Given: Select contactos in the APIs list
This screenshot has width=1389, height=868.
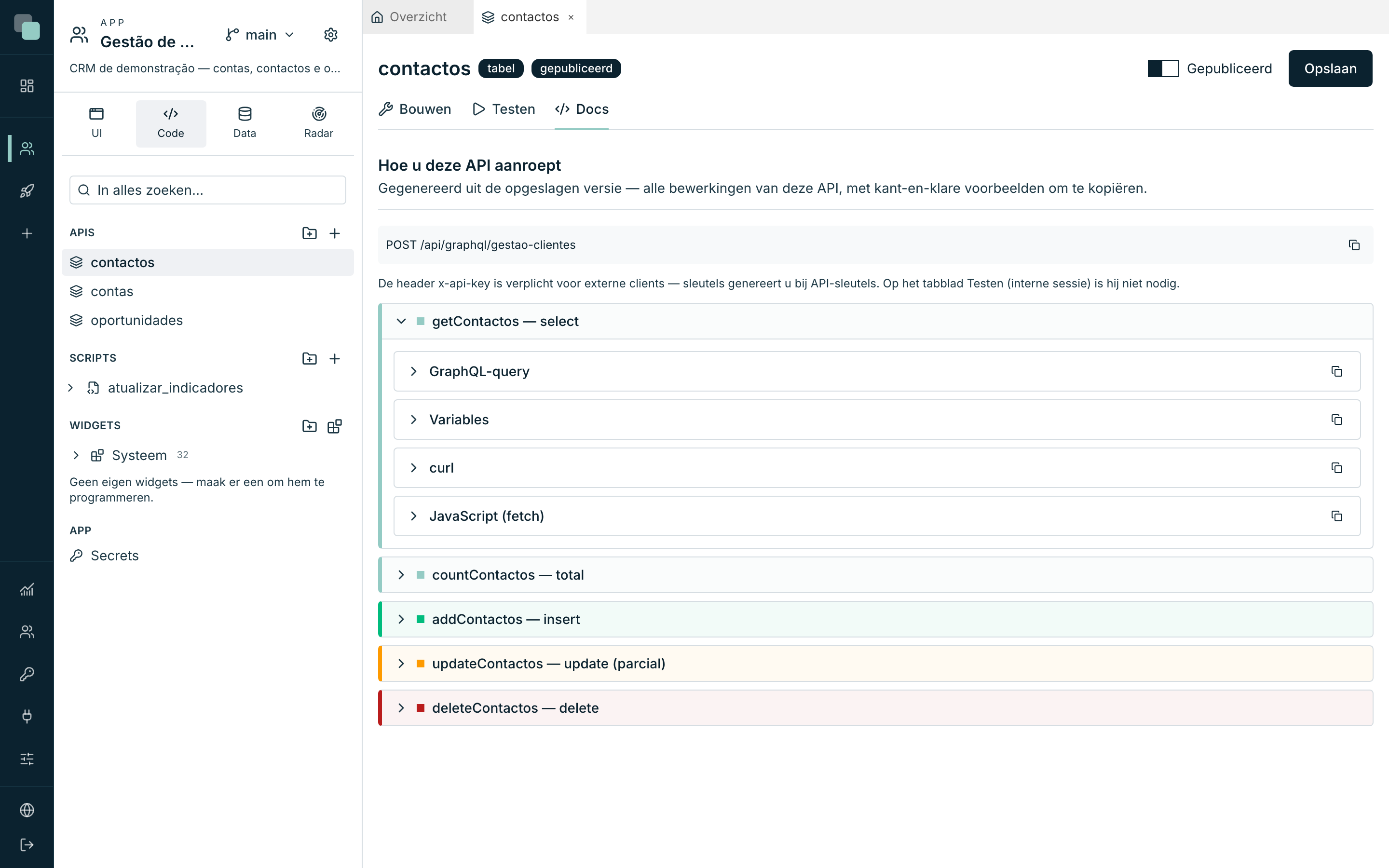Looking at the screenshot, I should coord(208,262).
